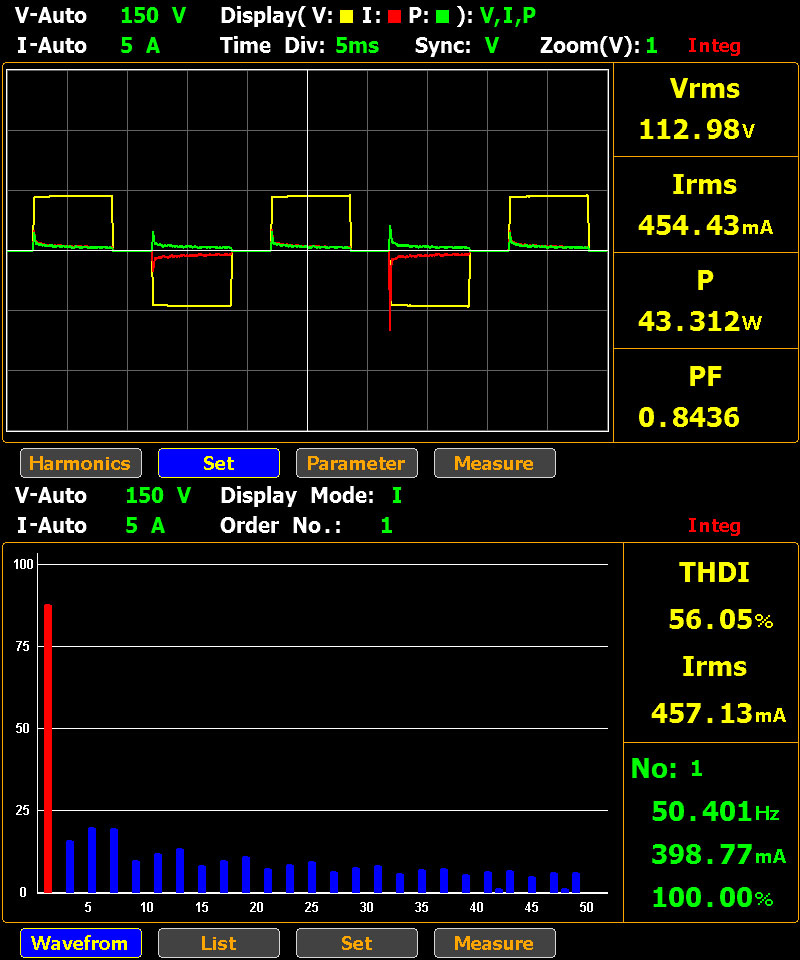Click the No: 1 harmonic number readout

tap(667, 768)
